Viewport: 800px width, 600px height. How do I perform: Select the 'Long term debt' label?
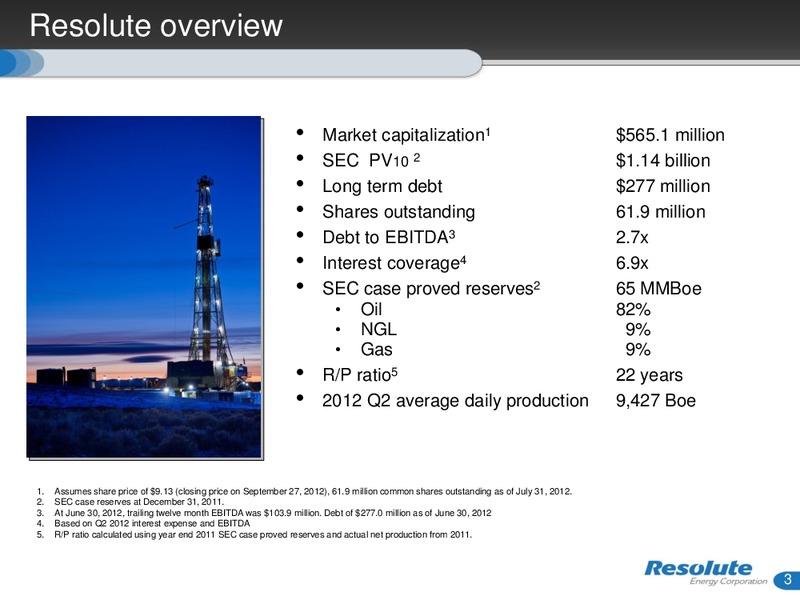coord(382,186)
